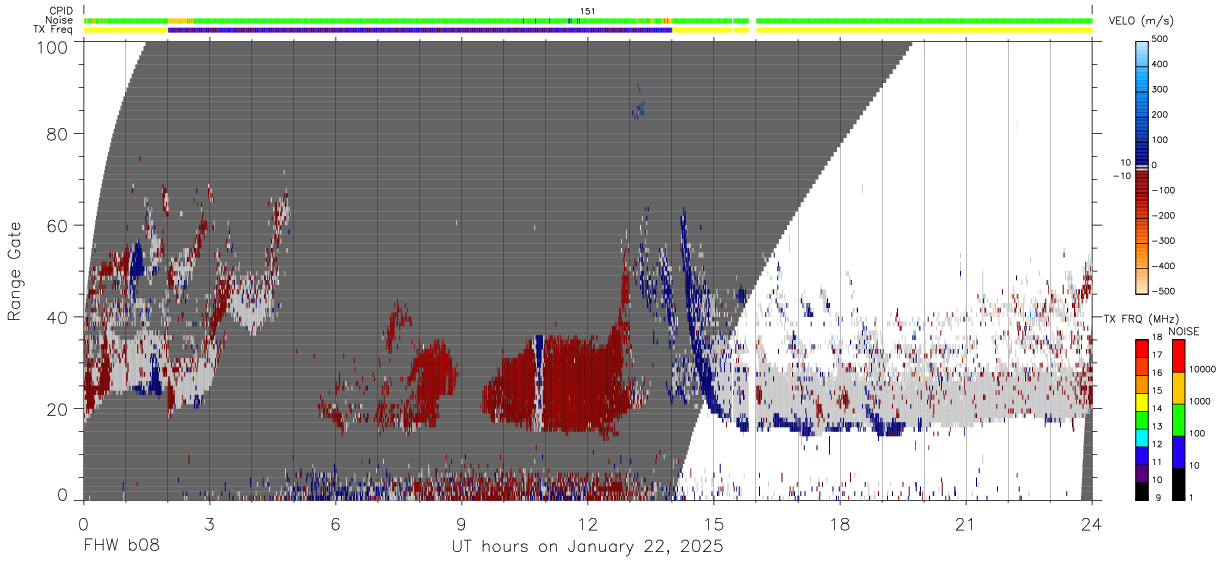This screenshot has width=1228, height=567.
Task: Click the 18 tick on UT hours axis
Action: 840,524
